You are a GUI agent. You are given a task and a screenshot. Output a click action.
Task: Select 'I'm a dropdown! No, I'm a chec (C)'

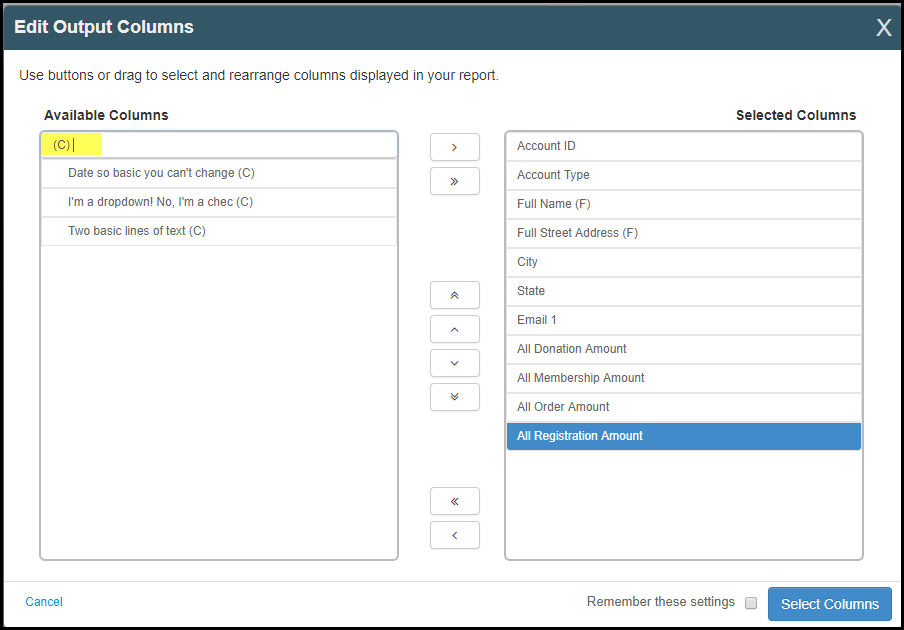[219, 202]
